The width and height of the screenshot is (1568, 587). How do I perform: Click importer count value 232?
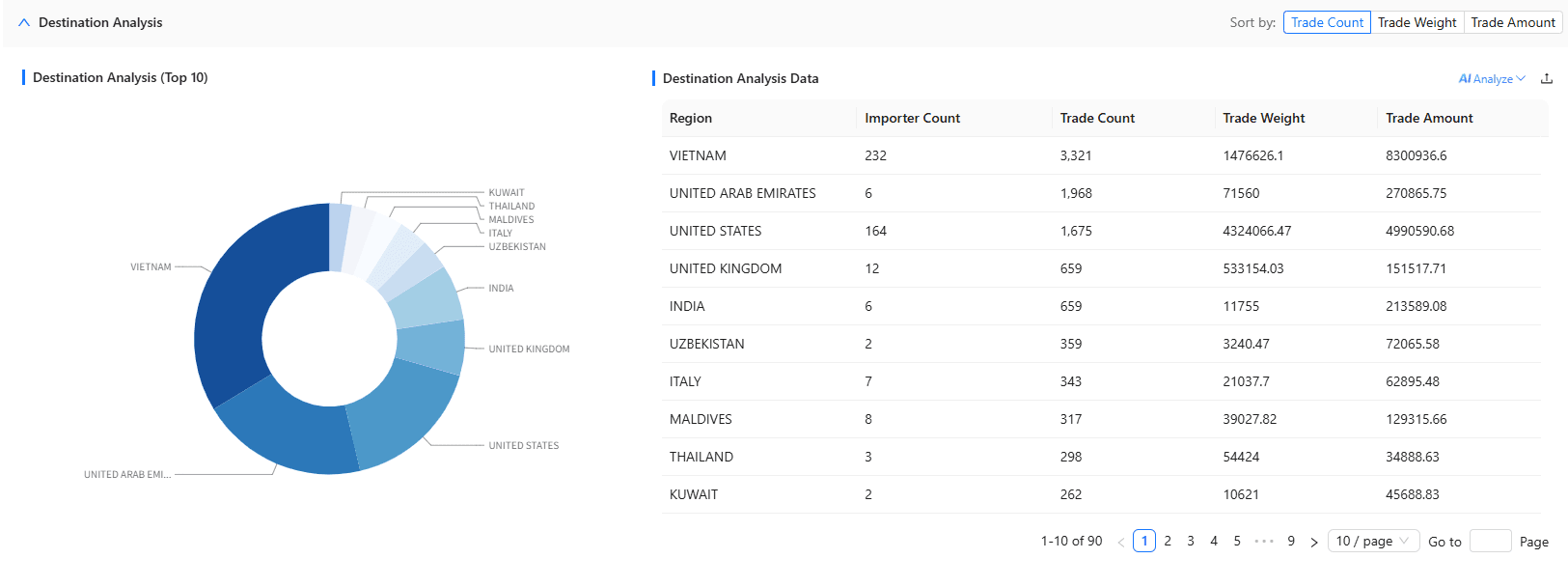pyautogui.click(x=875, y=155)
